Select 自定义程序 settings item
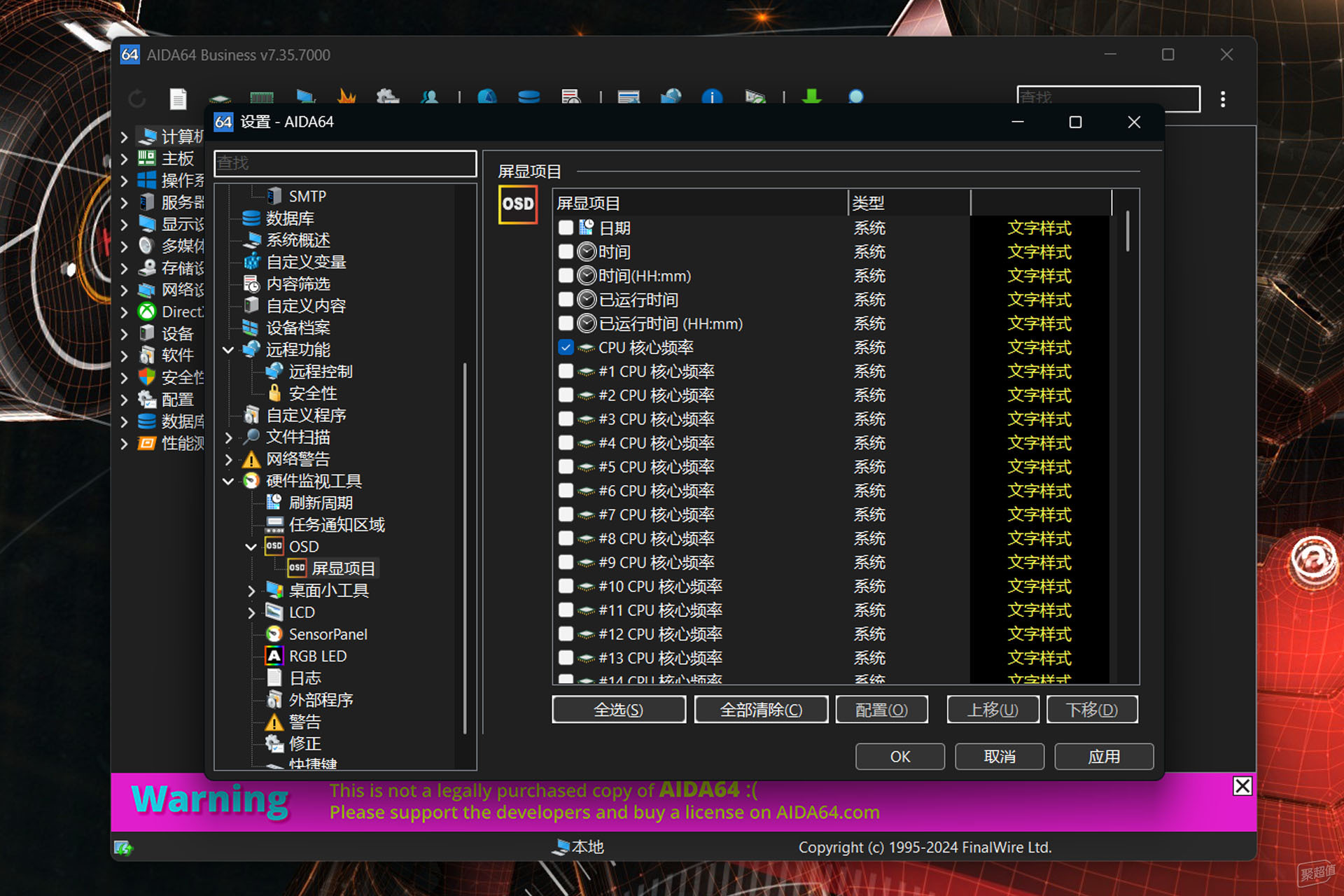 (x=306, y=415)
